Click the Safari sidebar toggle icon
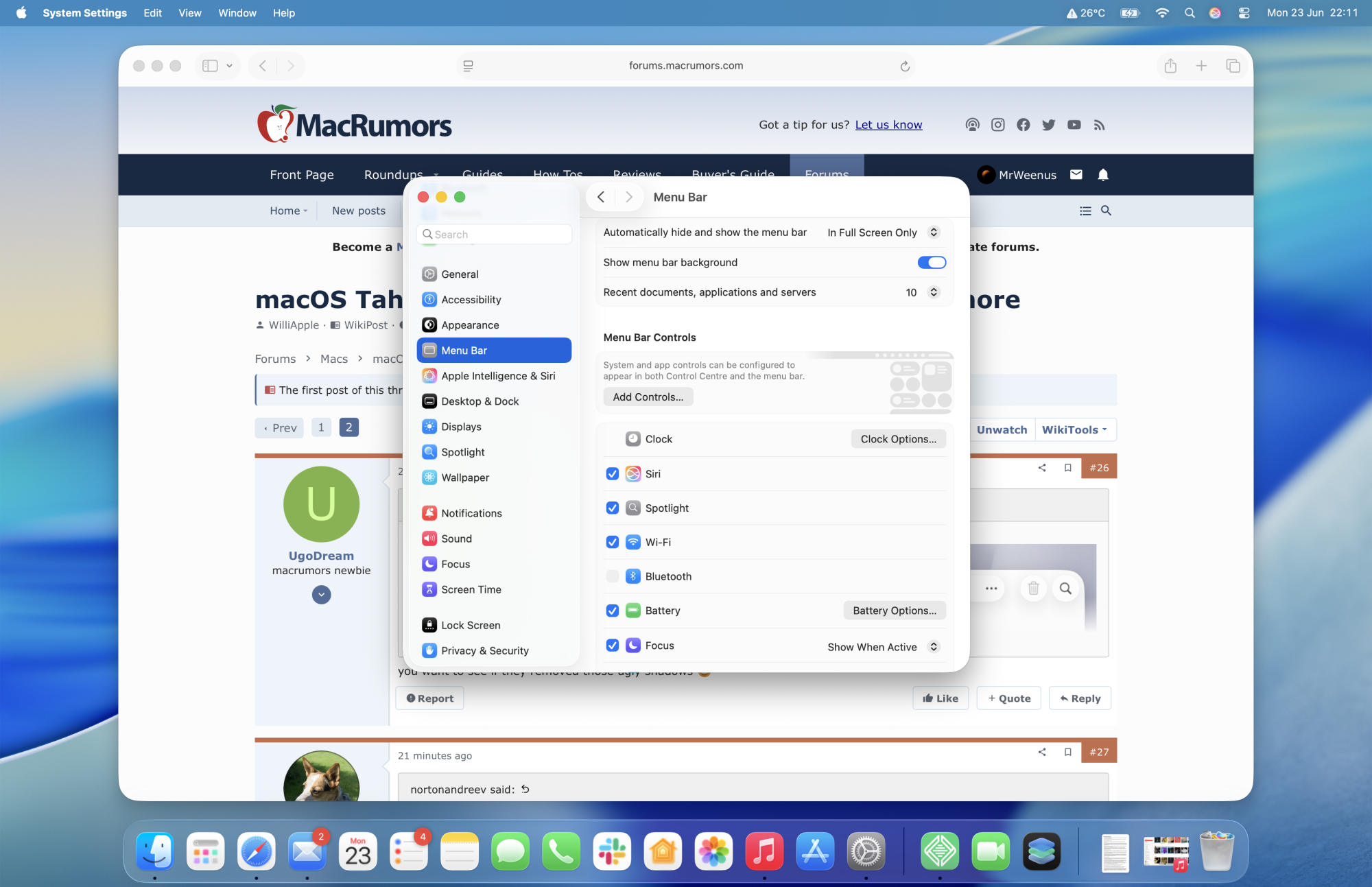Viewport: 1372px width, 887px height. pyautogui.click(x=211, y=66)
